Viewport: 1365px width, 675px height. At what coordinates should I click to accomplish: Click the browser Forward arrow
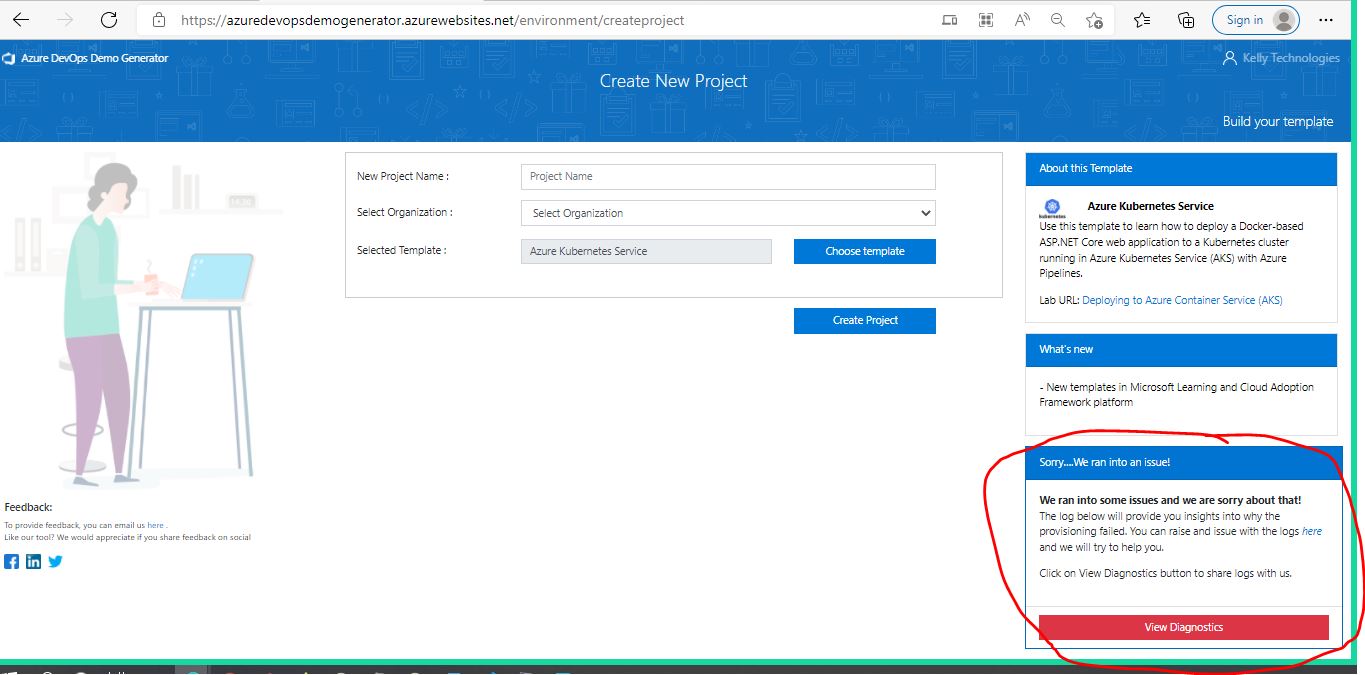[x=65, y=20]
